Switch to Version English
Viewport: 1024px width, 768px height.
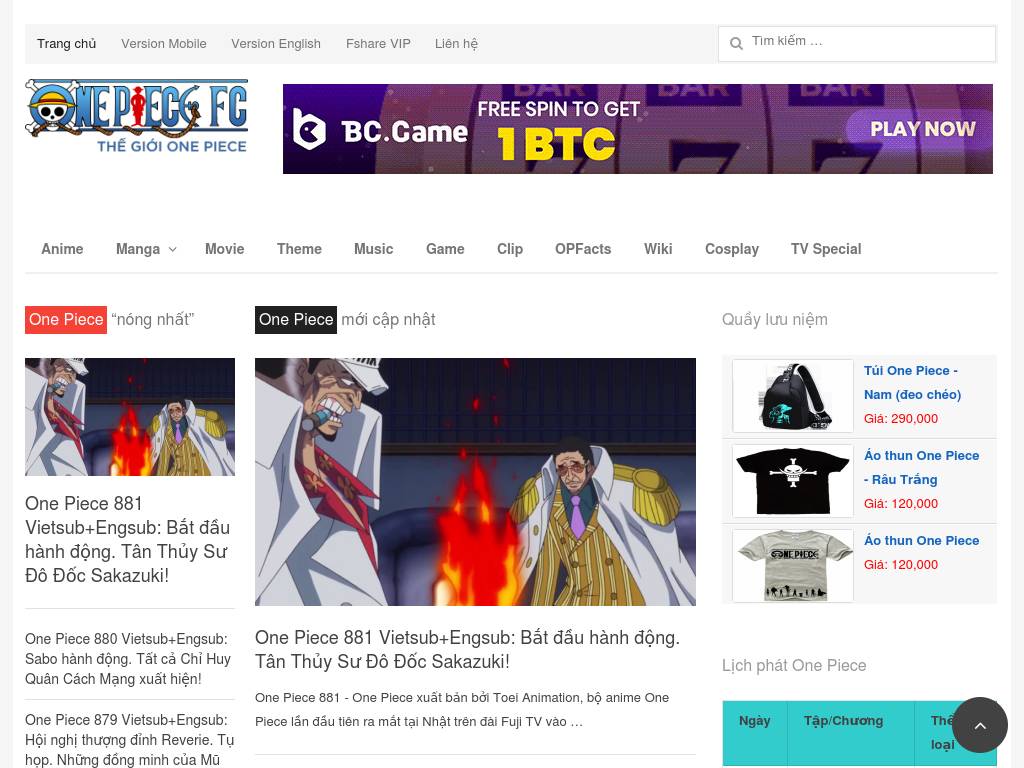276,44
